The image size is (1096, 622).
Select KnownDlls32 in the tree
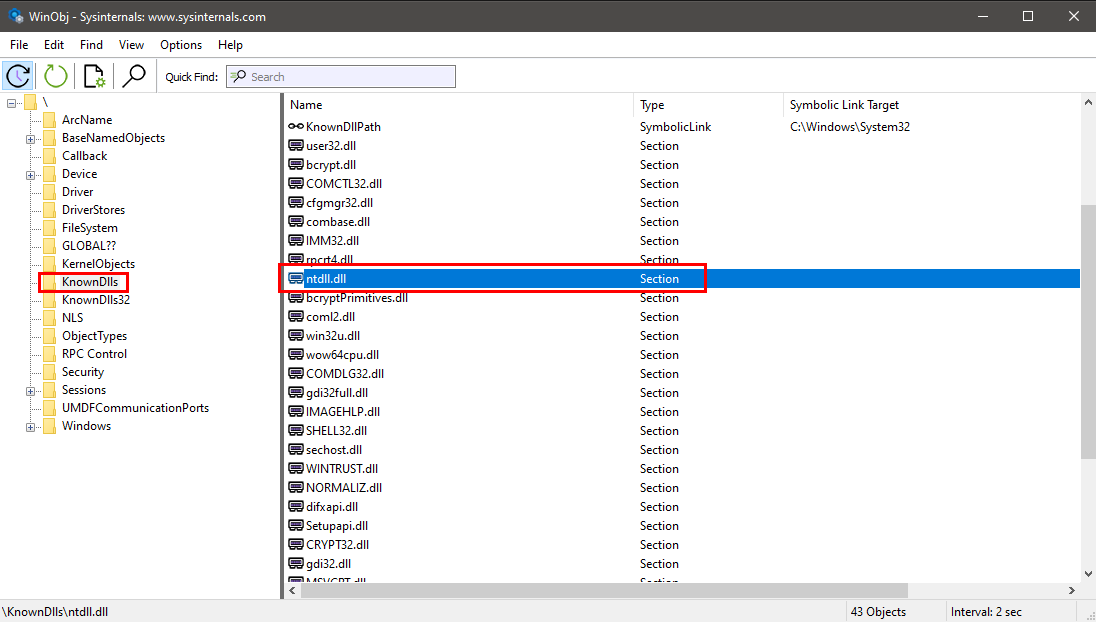(96, 300)
